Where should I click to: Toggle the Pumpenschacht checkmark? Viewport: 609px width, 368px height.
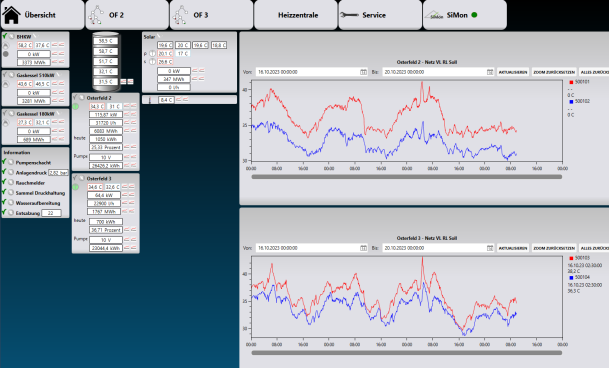tap(4, 162)
